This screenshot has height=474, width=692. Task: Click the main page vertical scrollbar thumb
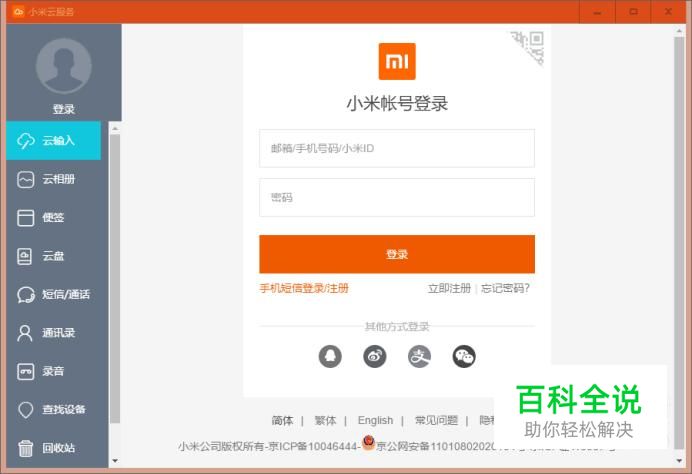click(x=679, y=243)
